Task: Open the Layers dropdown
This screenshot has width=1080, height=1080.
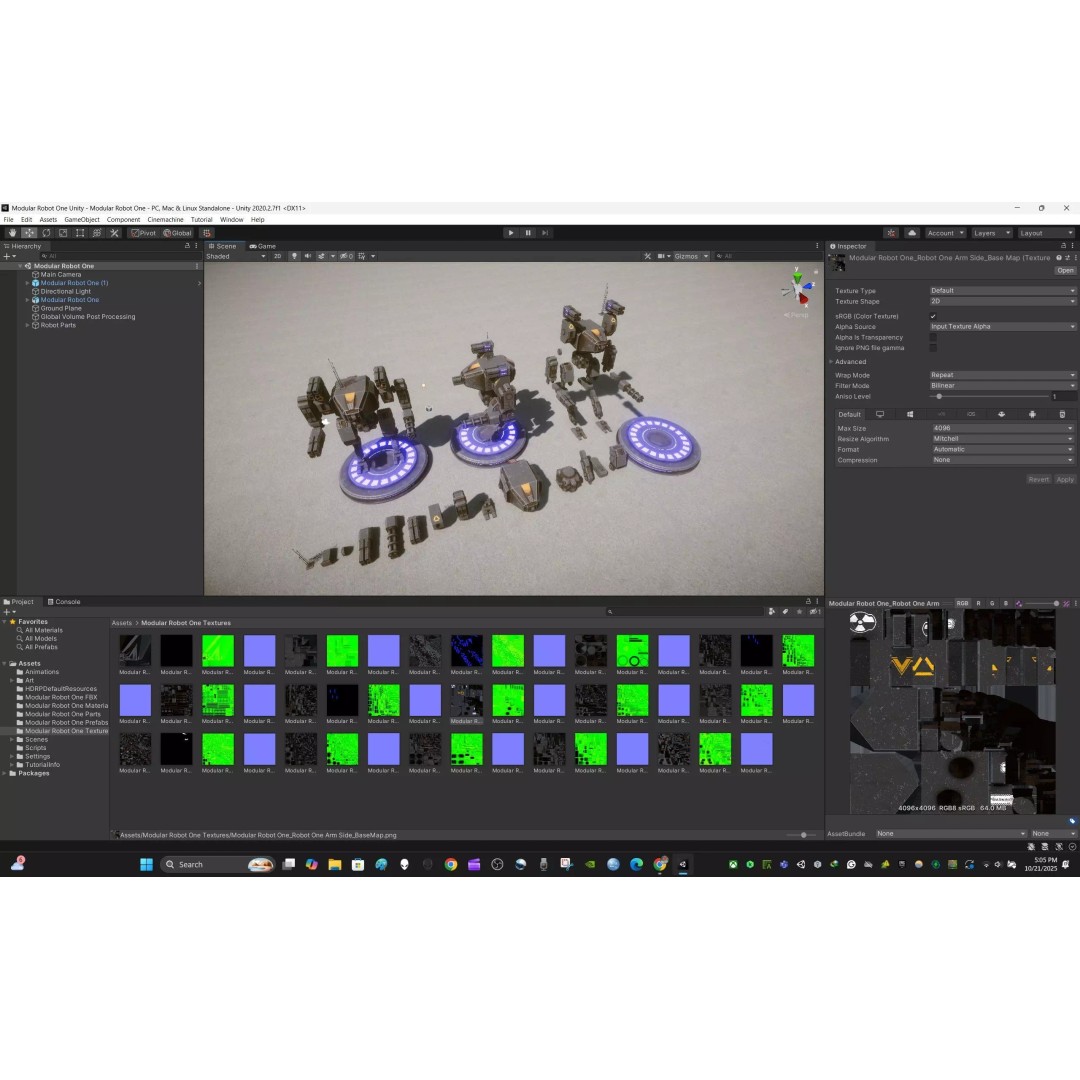Action: click(x=991, y=233)
